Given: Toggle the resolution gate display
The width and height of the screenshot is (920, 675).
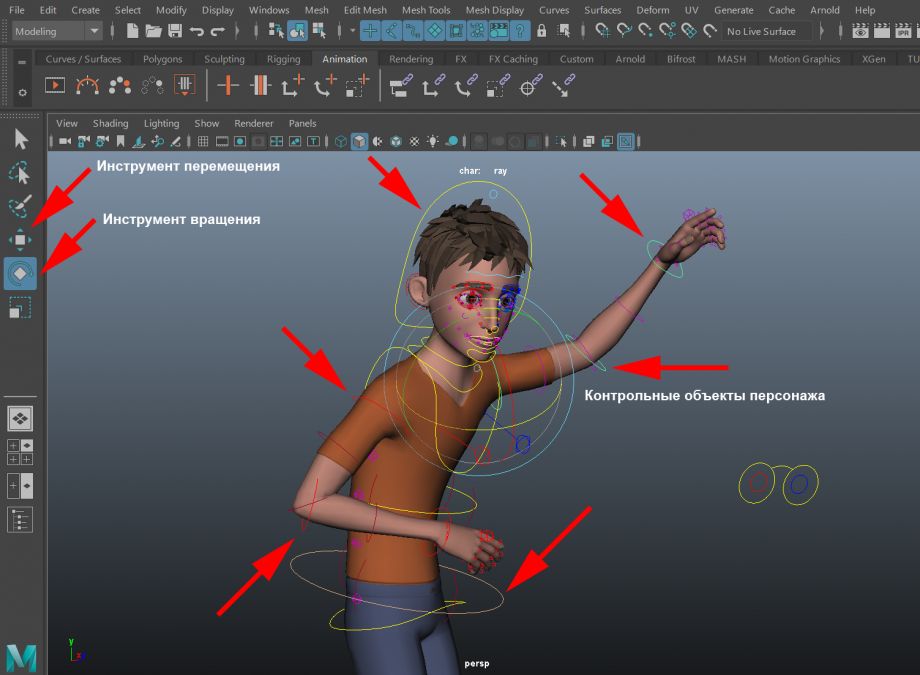Looking at the screenshot, I should tap(240, 141).
